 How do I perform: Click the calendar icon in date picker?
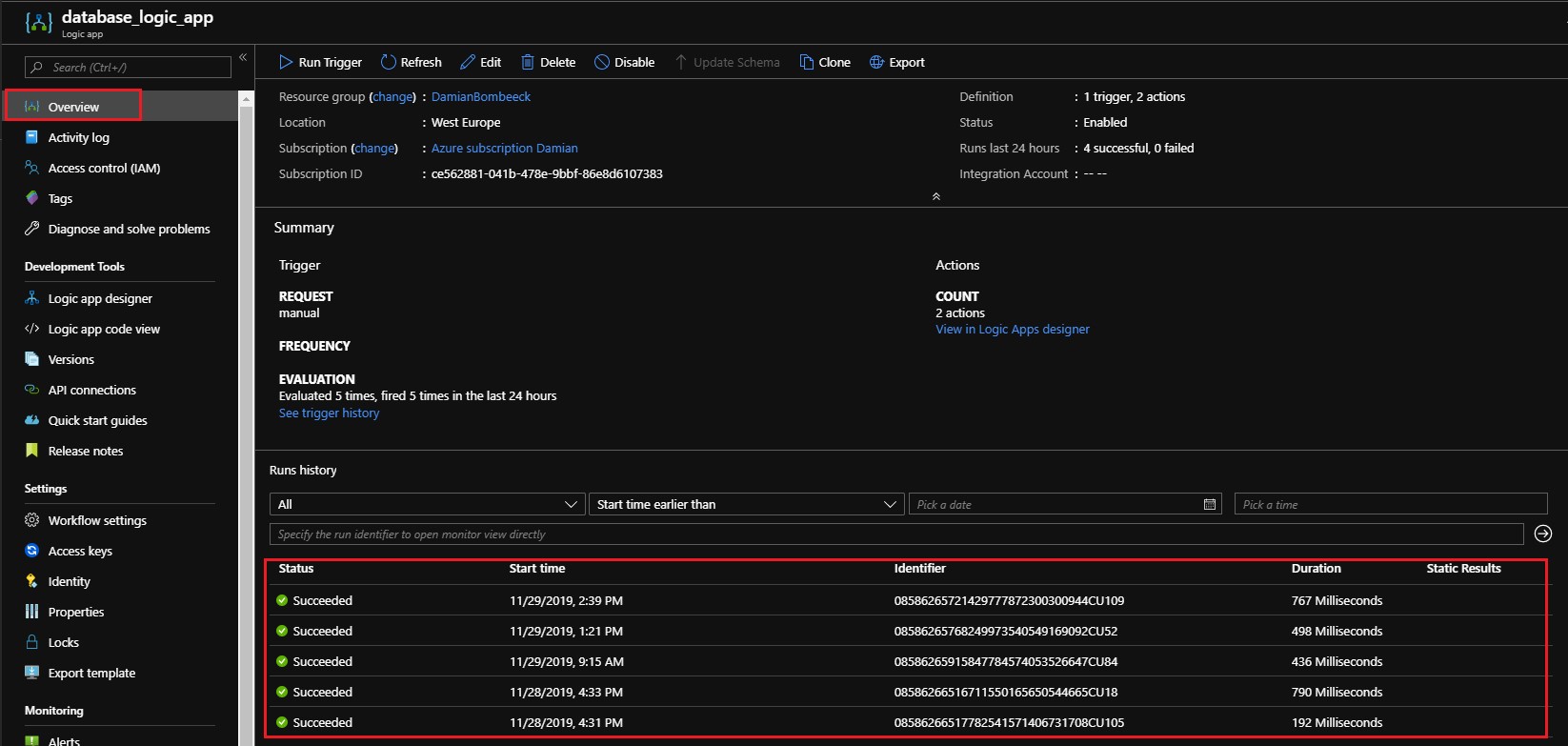click(x=1210, y=504)
